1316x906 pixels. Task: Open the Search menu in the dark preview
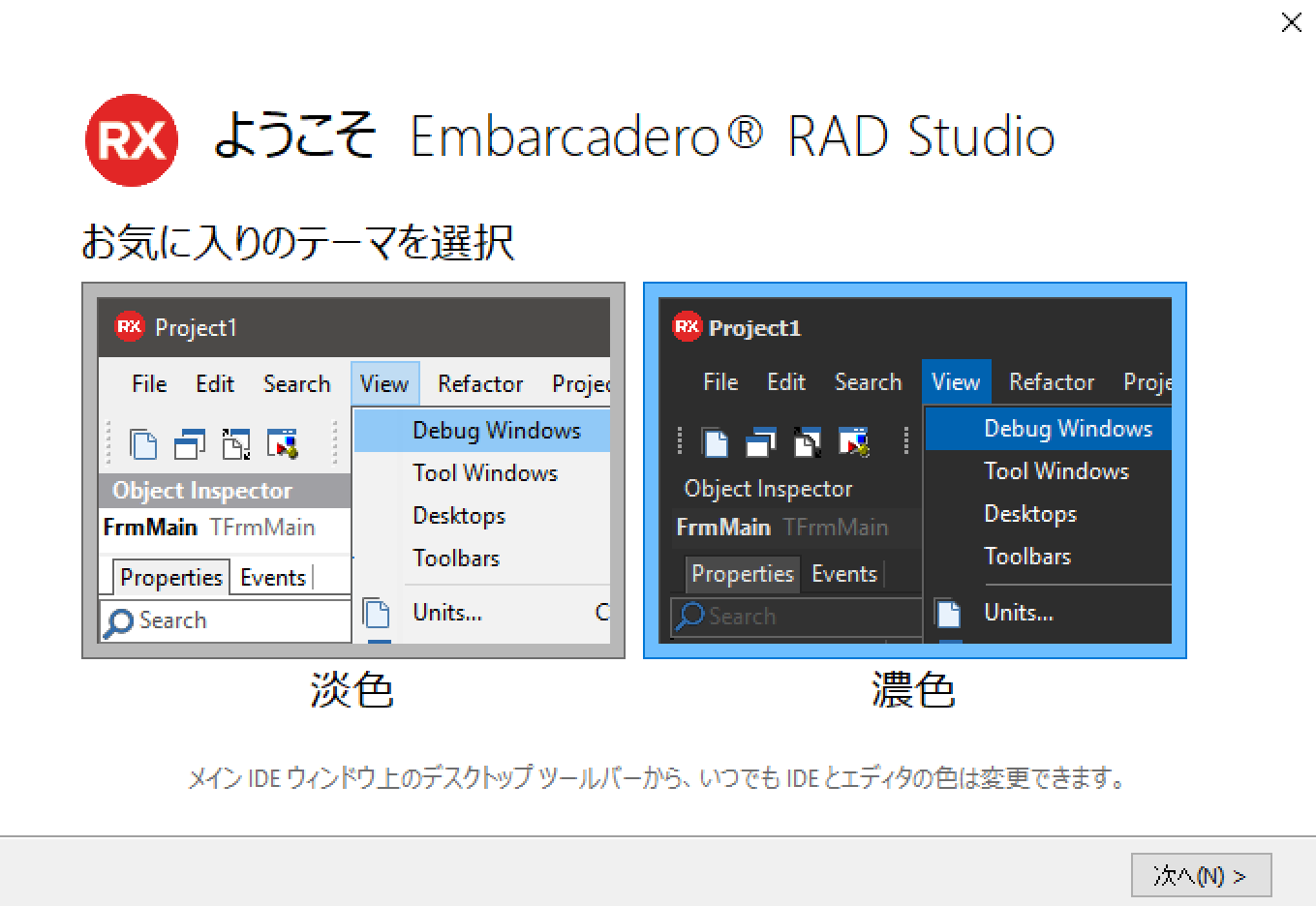coord(868,381)
